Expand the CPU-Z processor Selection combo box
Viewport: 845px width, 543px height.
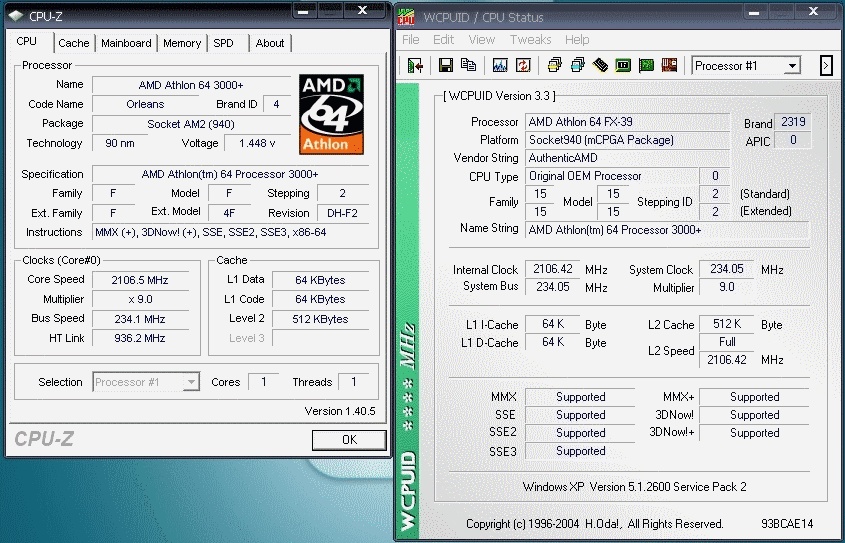coord(147,382)
